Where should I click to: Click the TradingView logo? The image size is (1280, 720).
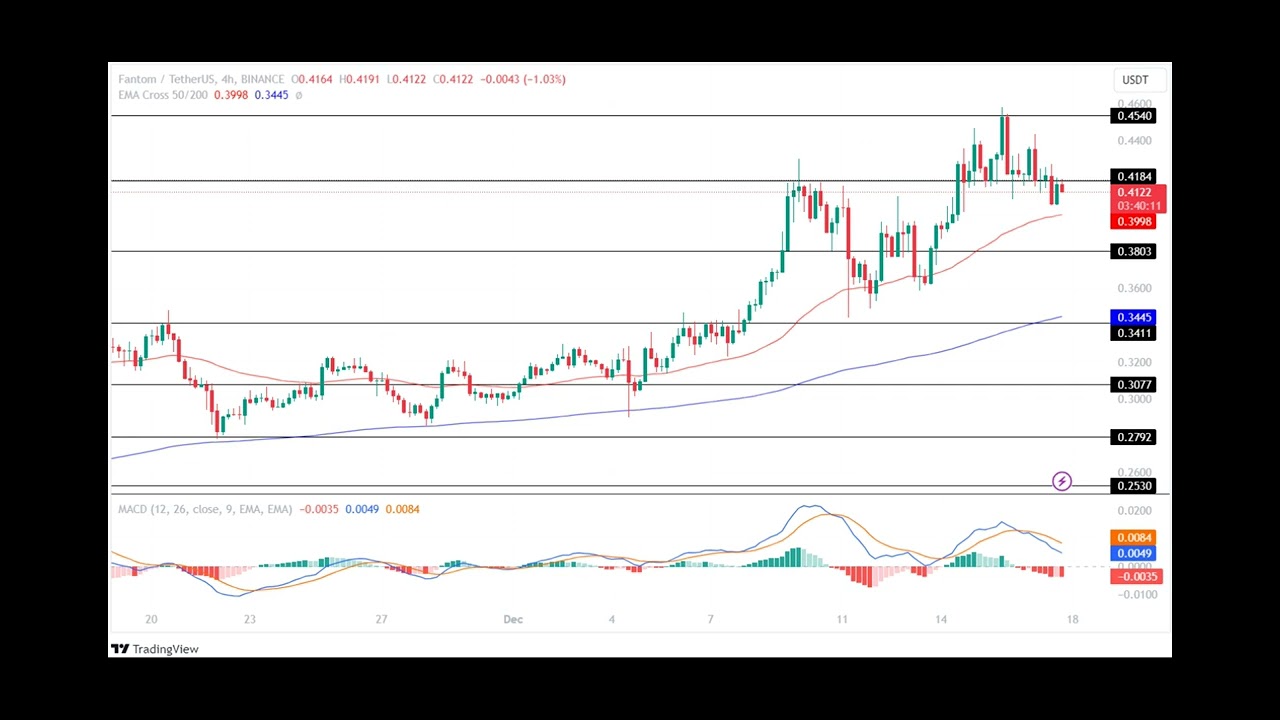coord(155,649)
